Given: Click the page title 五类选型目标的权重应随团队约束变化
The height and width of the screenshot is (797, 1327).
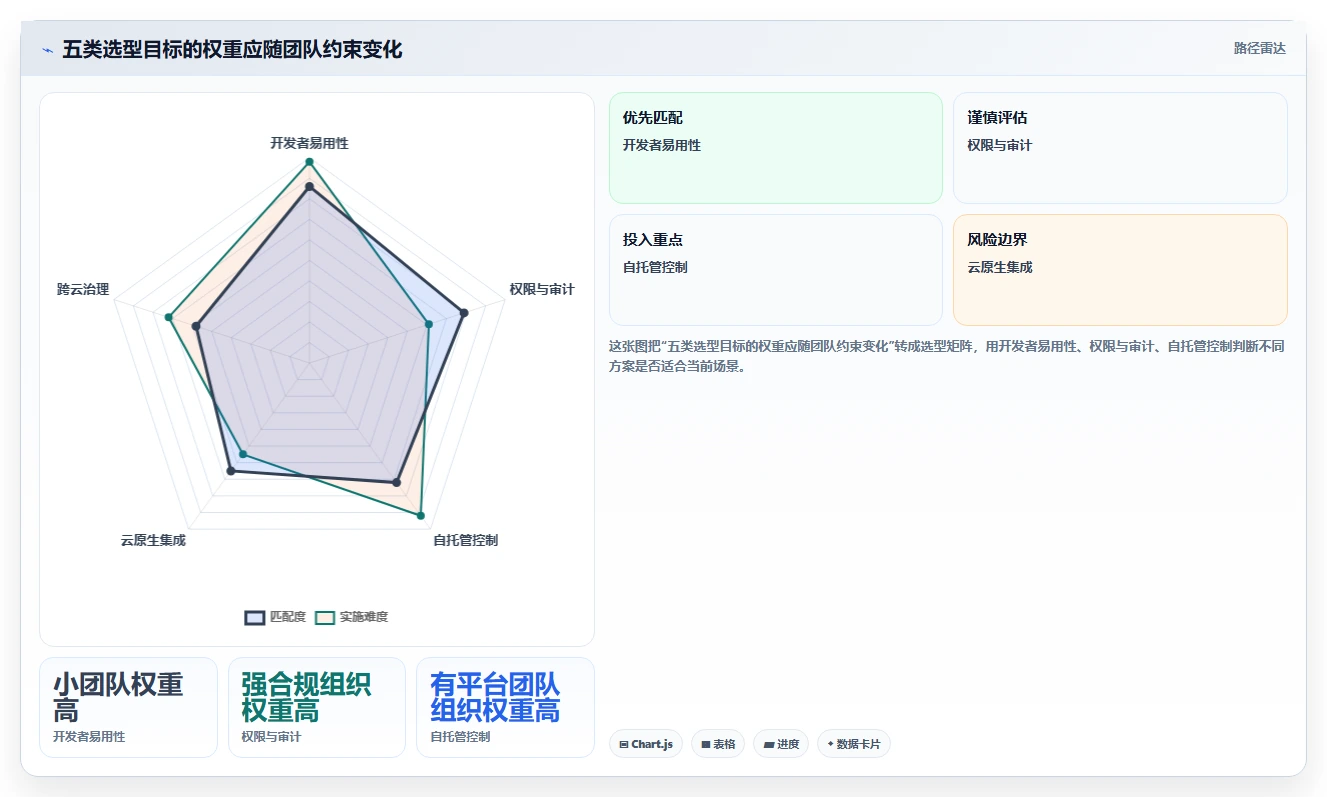Looking at the screenshot, I should pos(232,50).
